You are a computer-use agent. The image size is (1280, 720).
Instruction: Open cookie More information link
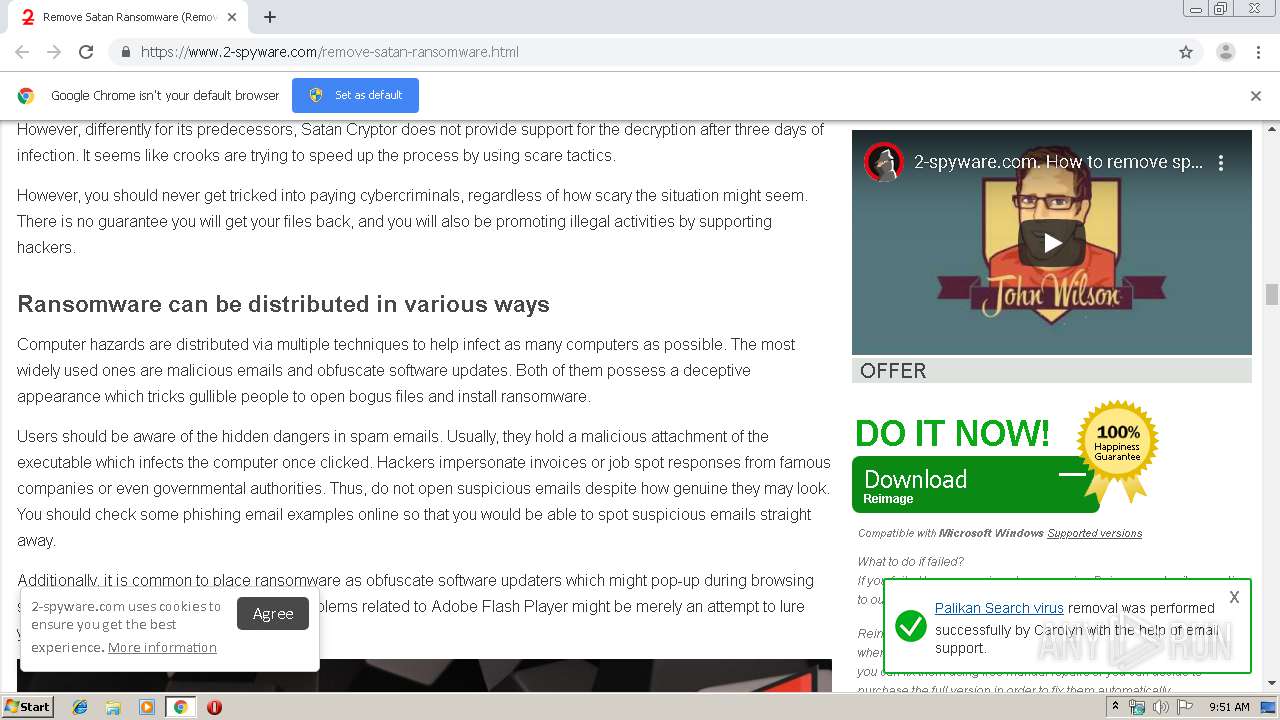coord(162,647)
